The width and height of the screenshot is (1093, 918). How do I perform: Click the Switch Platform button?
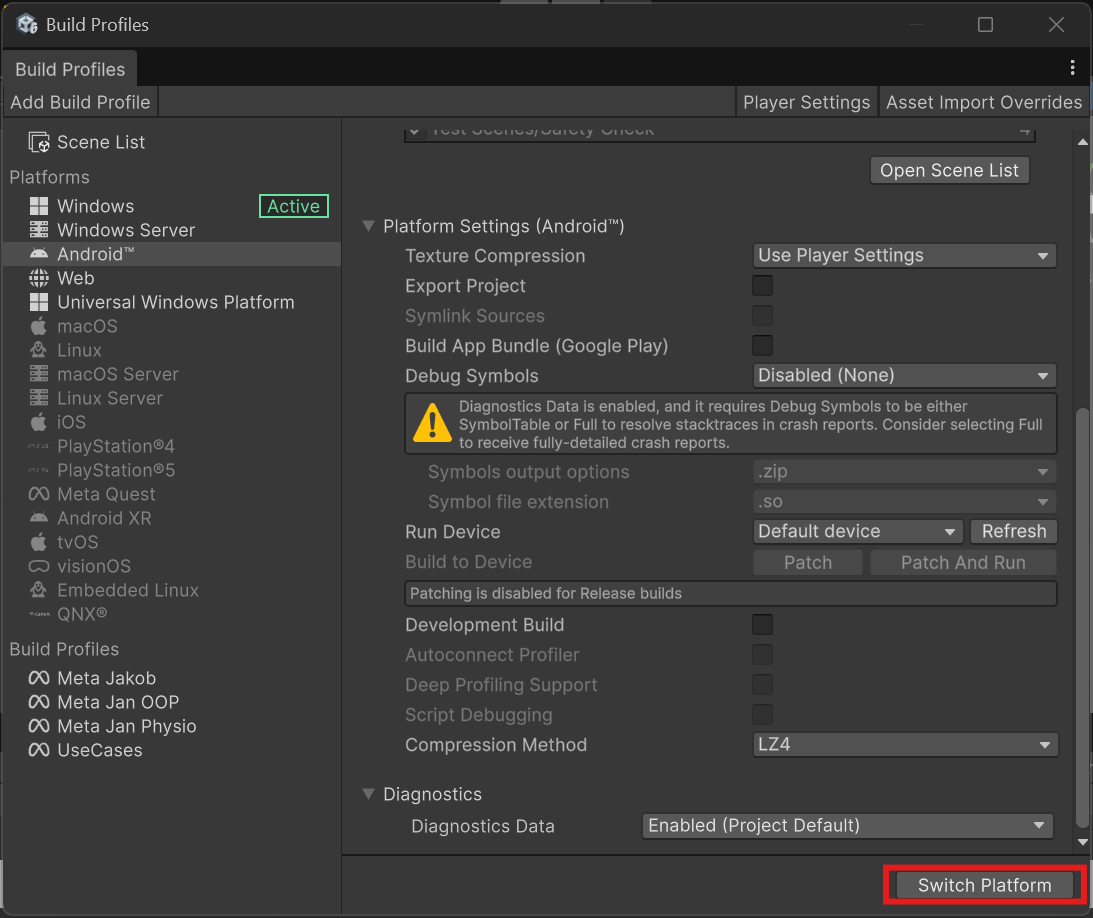984,885
